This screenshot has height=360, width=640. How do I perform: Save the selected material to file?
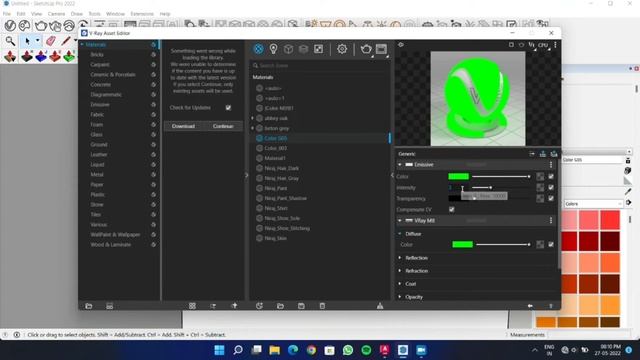(301, 306)
